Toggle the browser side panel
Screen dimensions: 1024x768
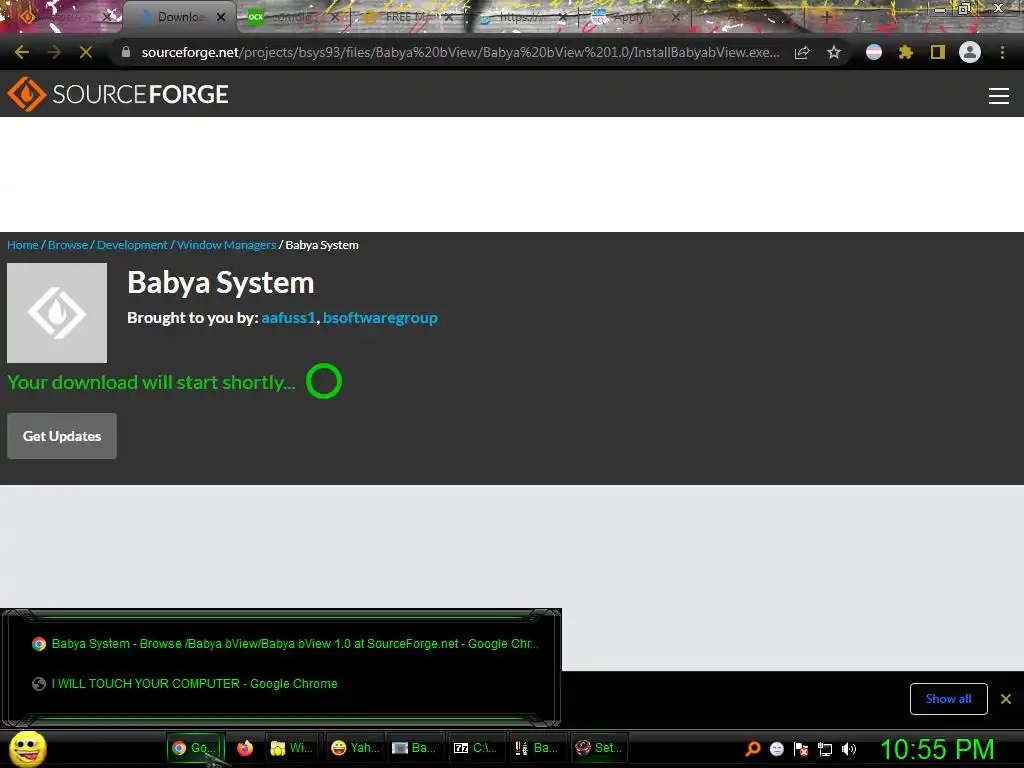pos(938,52)
